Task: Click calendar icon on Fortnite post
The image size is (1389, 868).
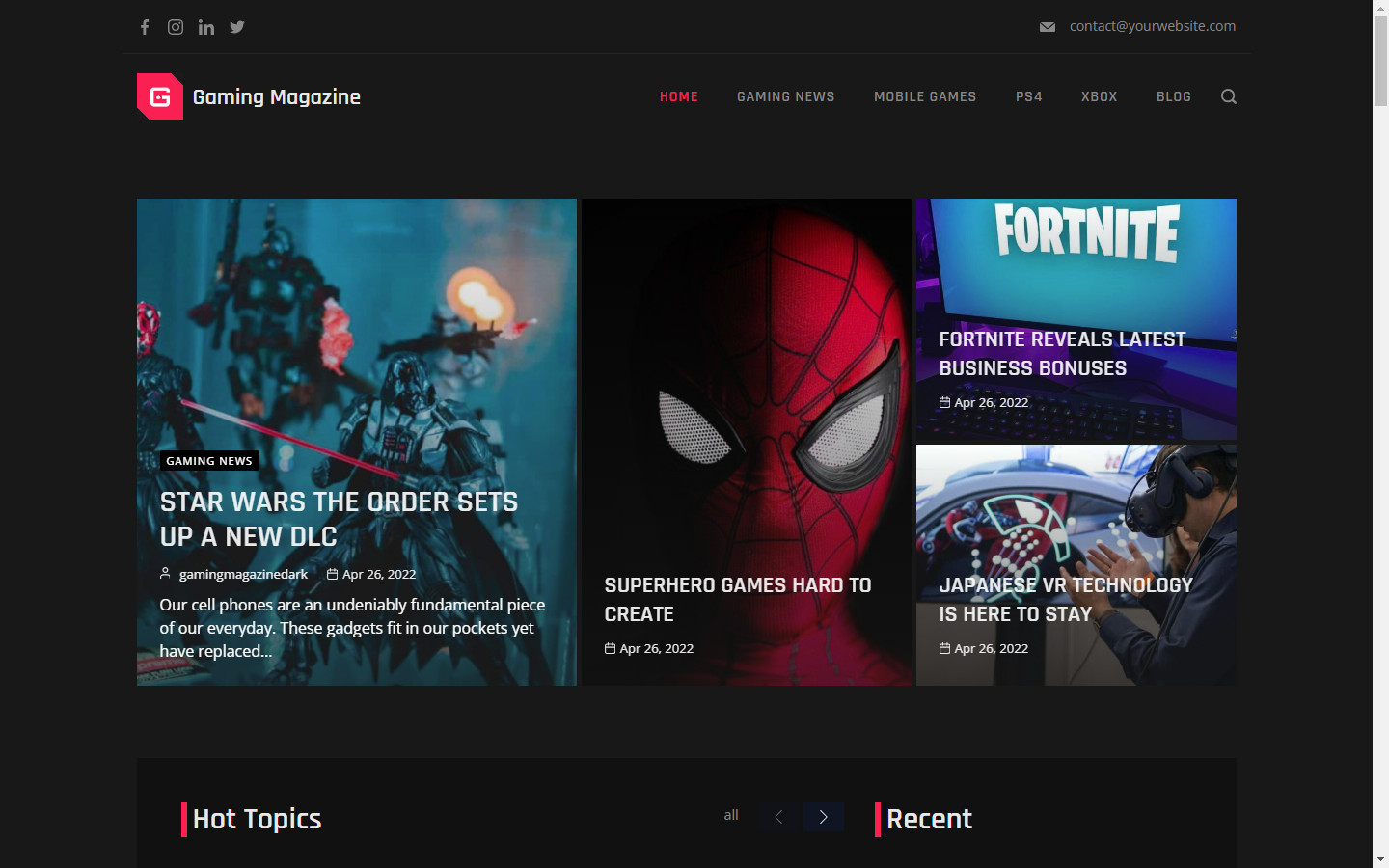Action: tap(945, 402)
